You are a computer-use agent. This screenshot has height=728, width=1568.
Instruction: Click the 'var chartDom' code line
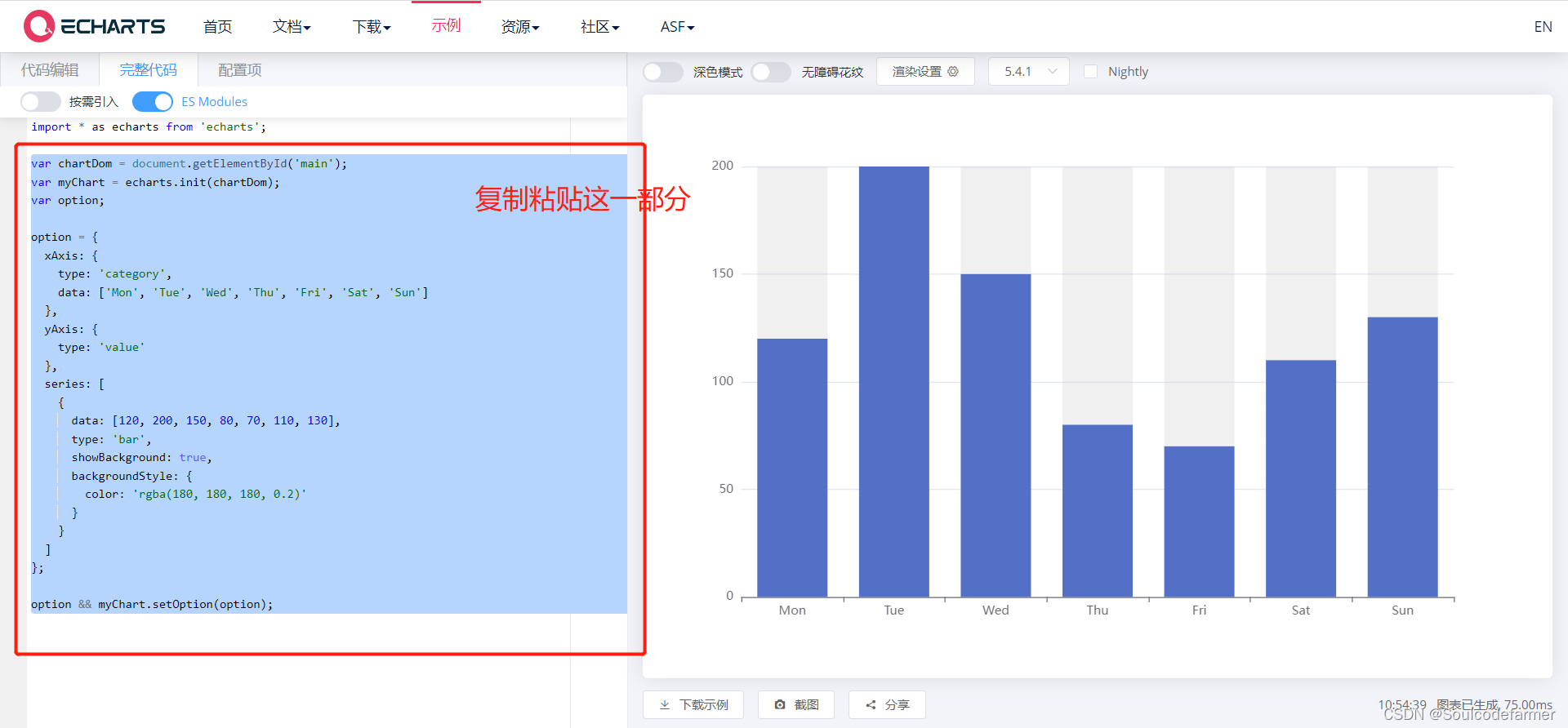pyautogui.click(x=189, y=163)
